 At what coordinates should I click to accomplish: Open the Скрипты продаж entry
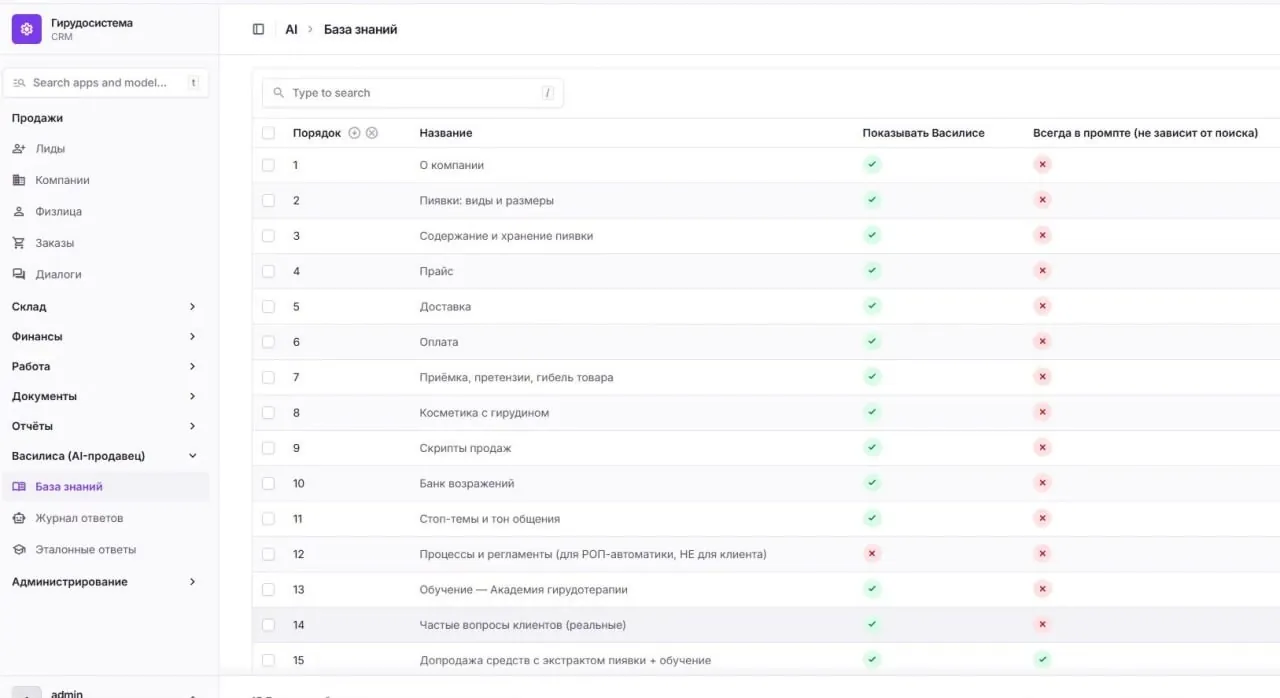[x=465, y=448]
